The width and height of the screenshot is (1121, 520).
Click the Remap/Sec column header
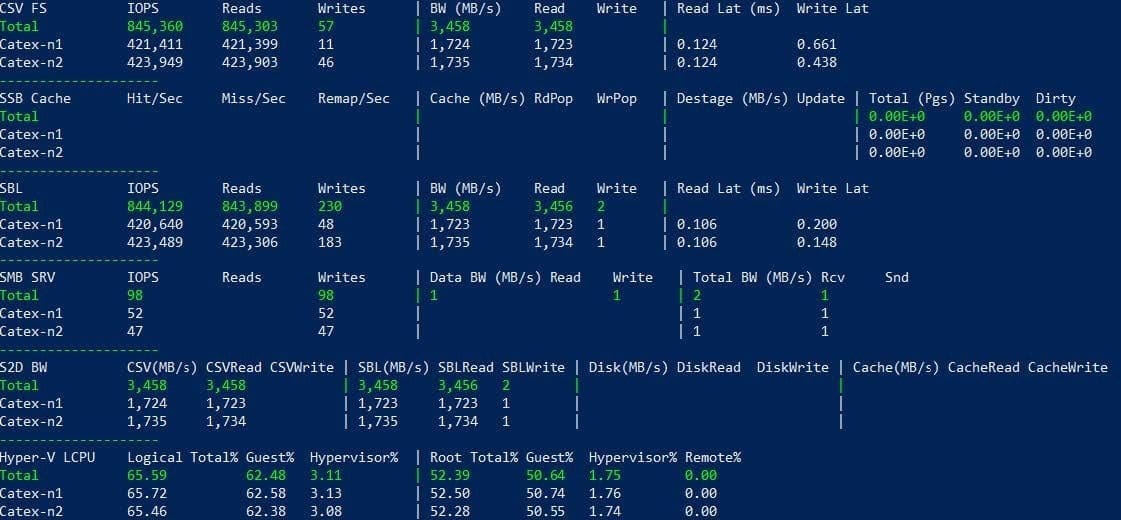[x=353, y=99]
